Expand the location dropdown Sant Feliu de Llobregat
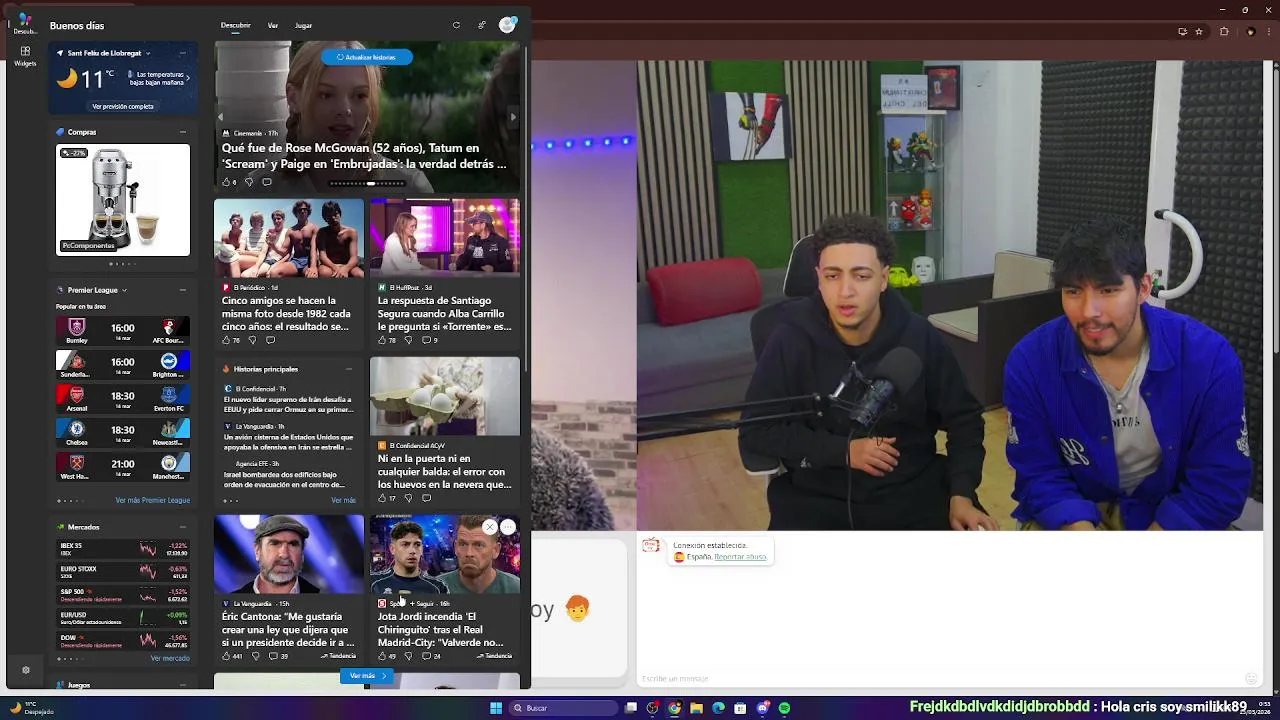This screenshot has height=720, width=1280. 148,53
